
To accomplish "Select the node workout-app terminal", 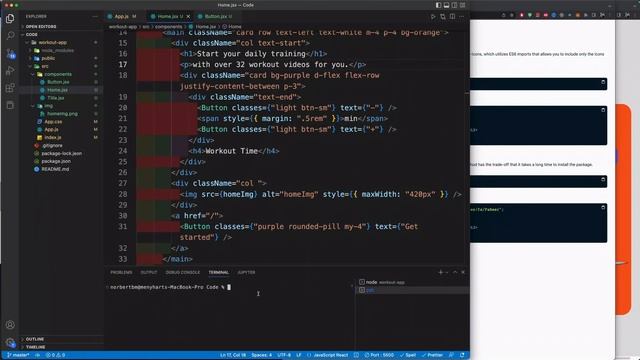I will click(x=412, y=282).
